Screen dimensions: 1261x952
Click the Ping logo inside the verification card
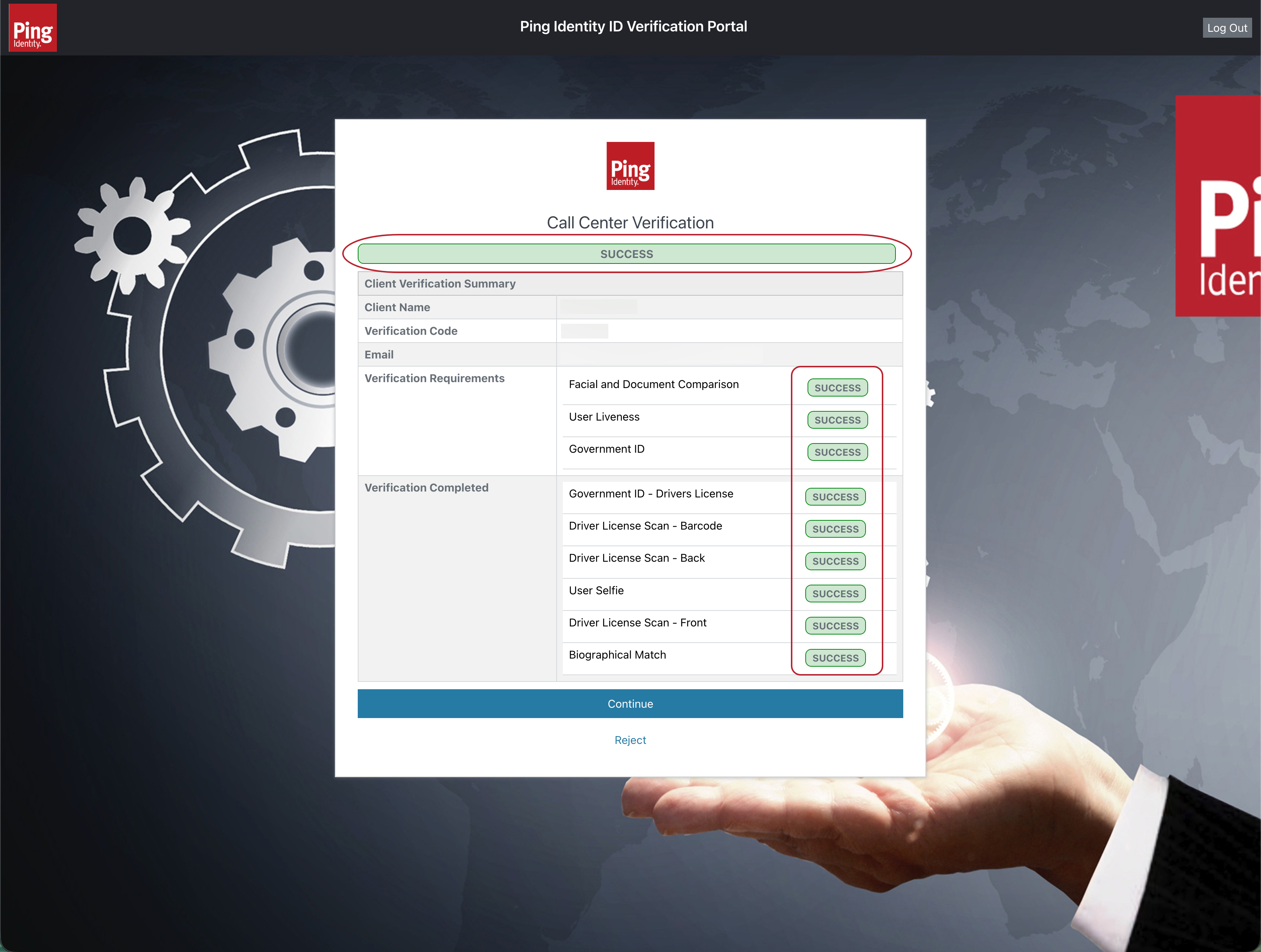pos(630,166)
